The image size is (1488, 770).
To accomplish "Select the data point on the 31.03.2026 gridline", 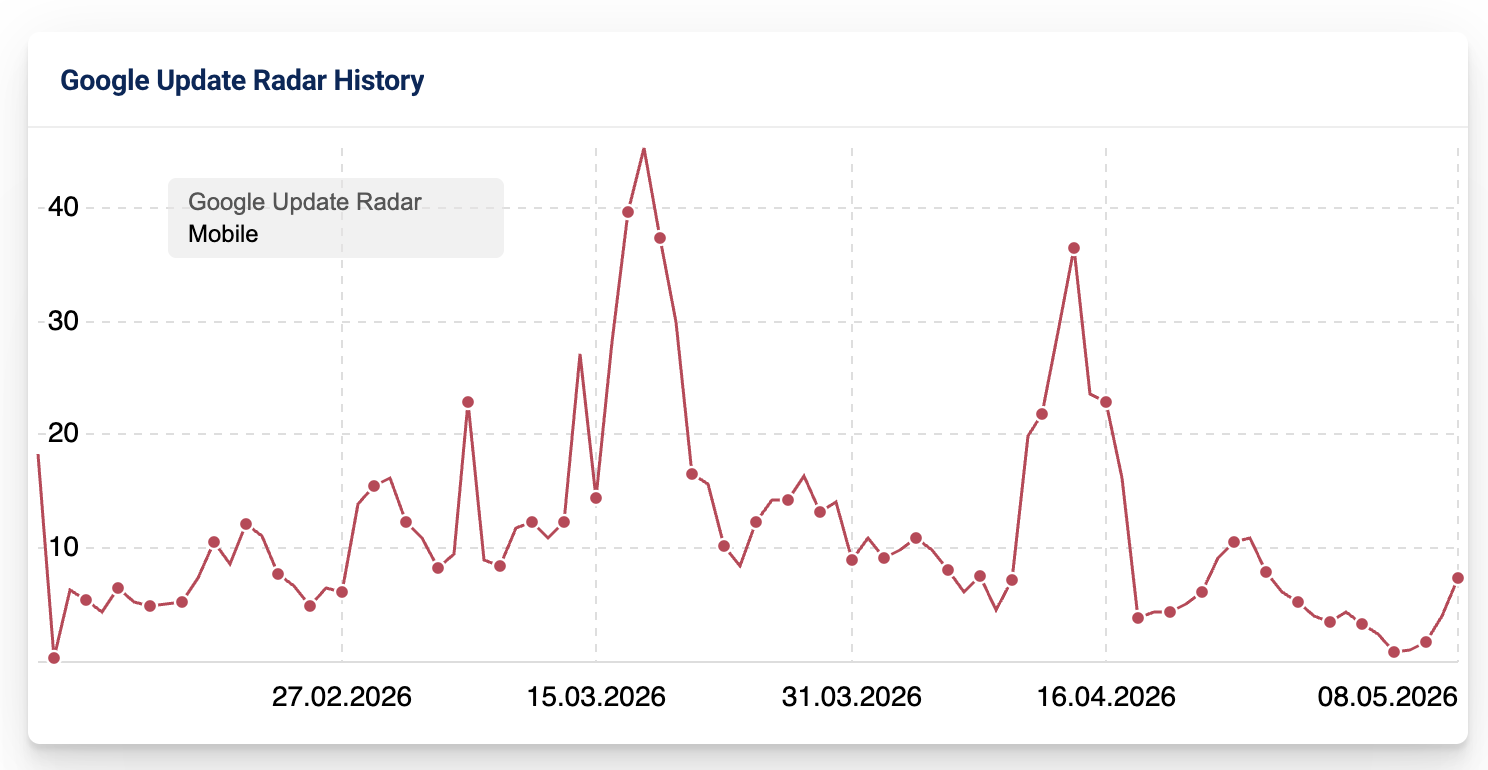I will (852, 560).
